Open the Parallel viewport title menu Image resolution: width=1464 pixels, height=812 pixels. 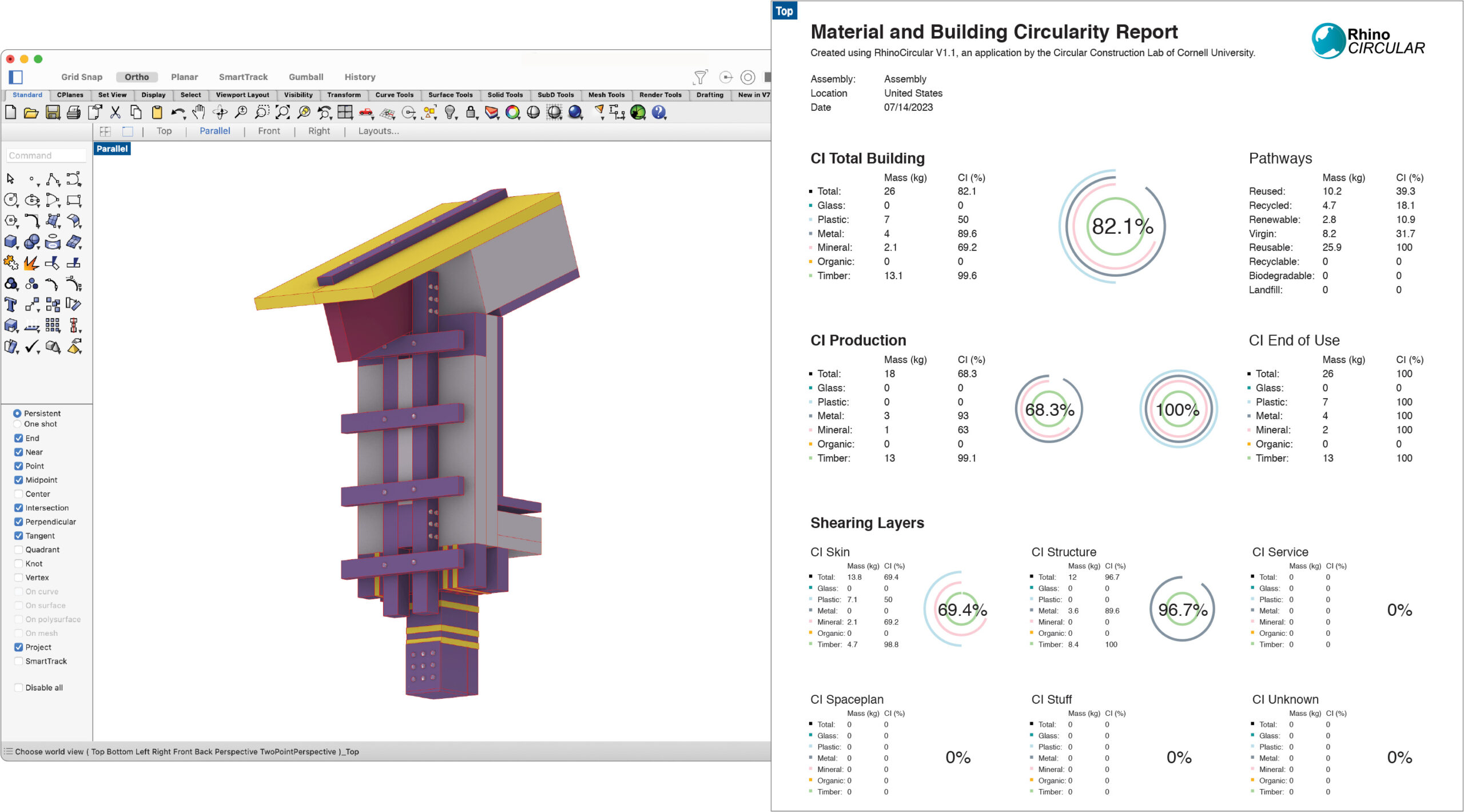[112, 149]
